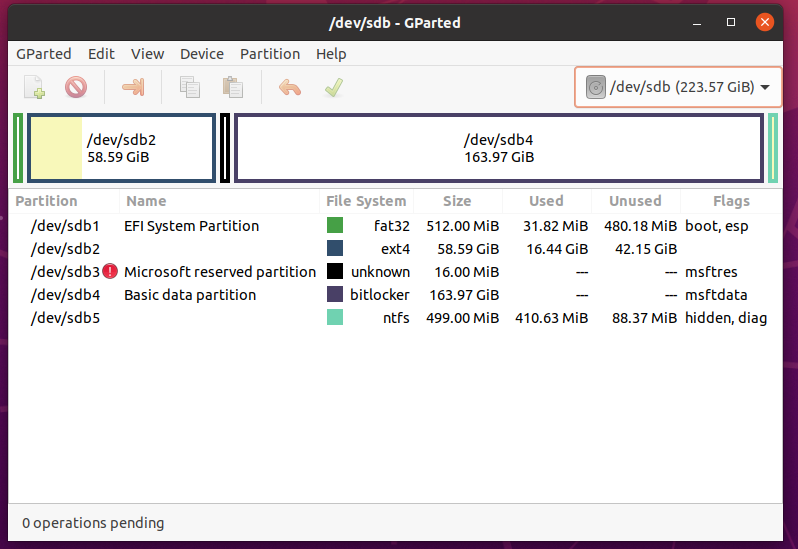Click the 0 operations pending status text

[x=93, y=523]
